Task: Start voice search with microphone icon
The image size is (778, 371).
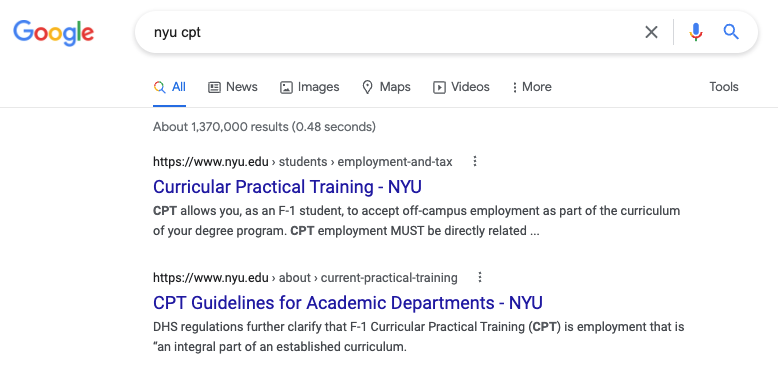Action: point(696,32)
